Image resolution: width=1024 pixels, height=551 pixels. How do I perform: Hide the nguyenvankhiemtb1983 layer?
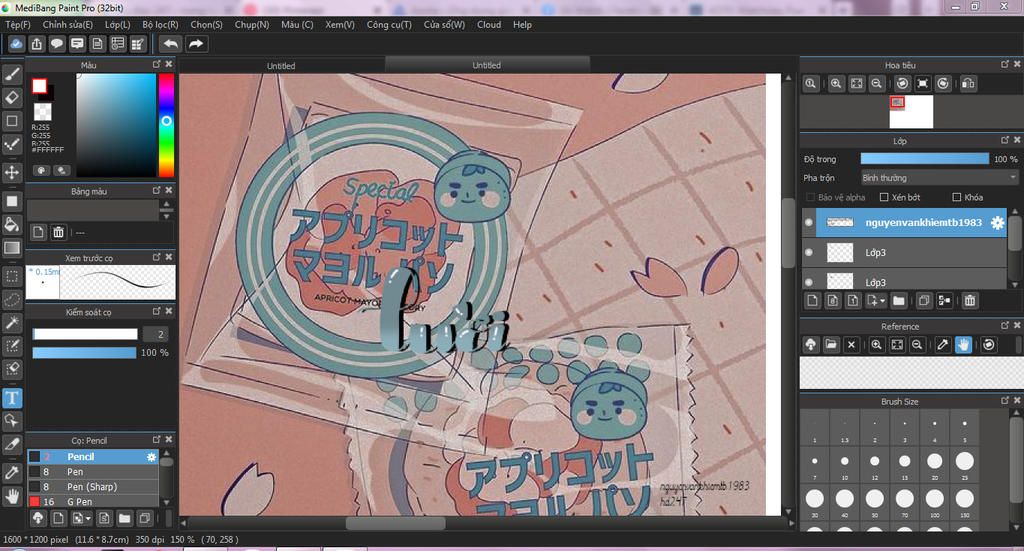point(809,223)
